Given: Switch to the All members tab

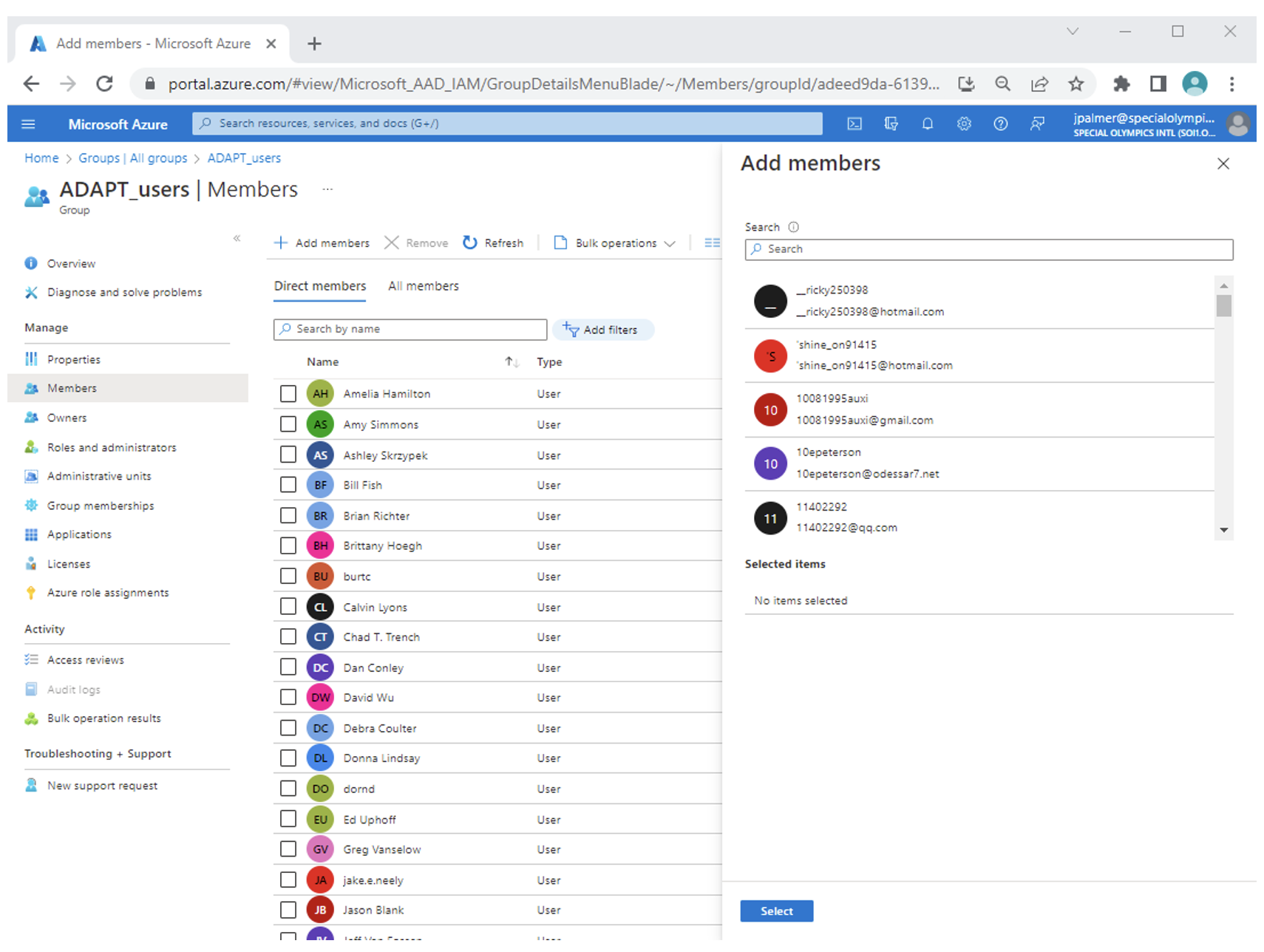Looking at the screenshot, I should click(424, 286).
